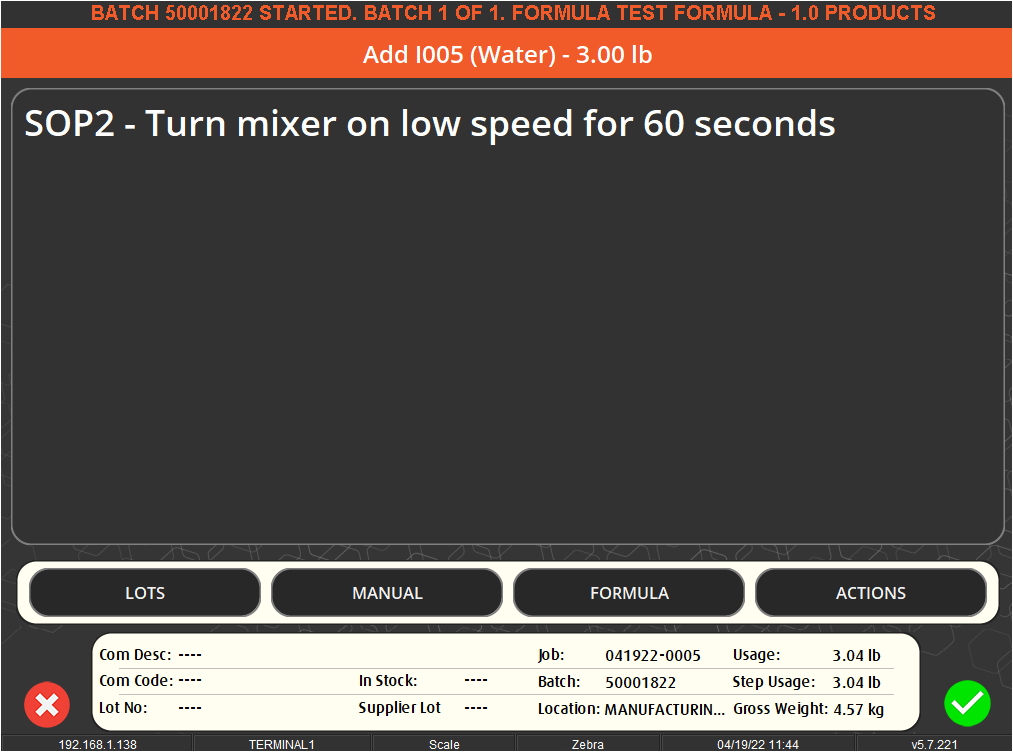This screenshot has width=1013, height=752.
Task: Click the version v5.7.221 label
Action: click(x=934, y=744)
